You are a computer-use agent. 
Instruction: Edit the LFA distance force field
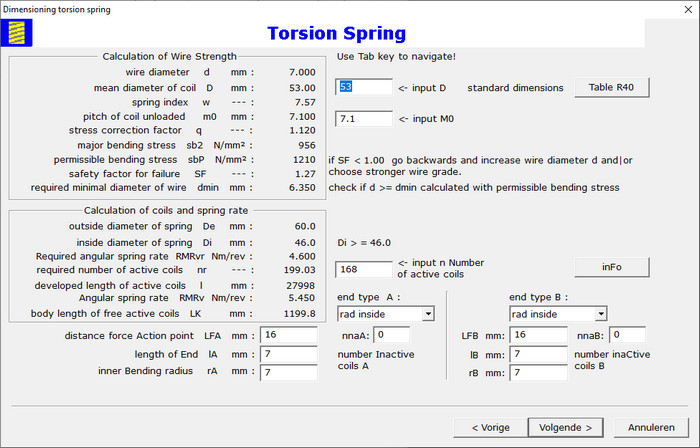click(289, 334)
